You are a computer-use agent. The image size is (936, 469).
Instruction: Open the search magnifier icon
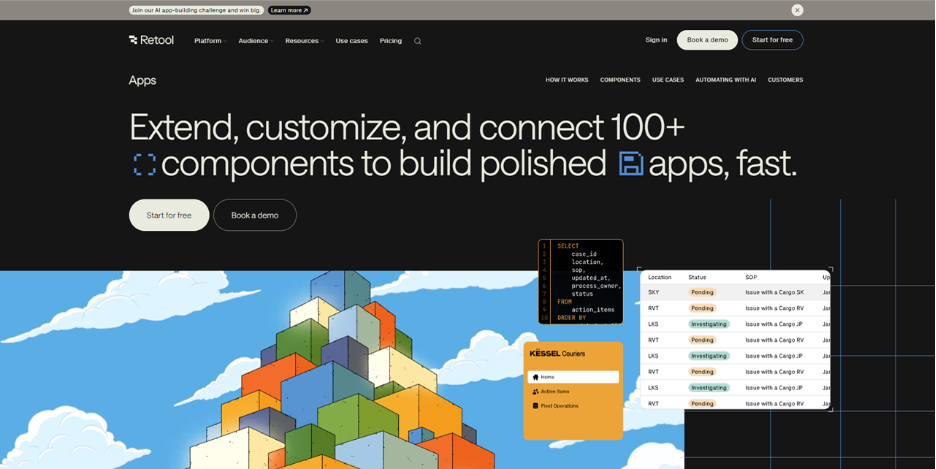pos(418,41)
